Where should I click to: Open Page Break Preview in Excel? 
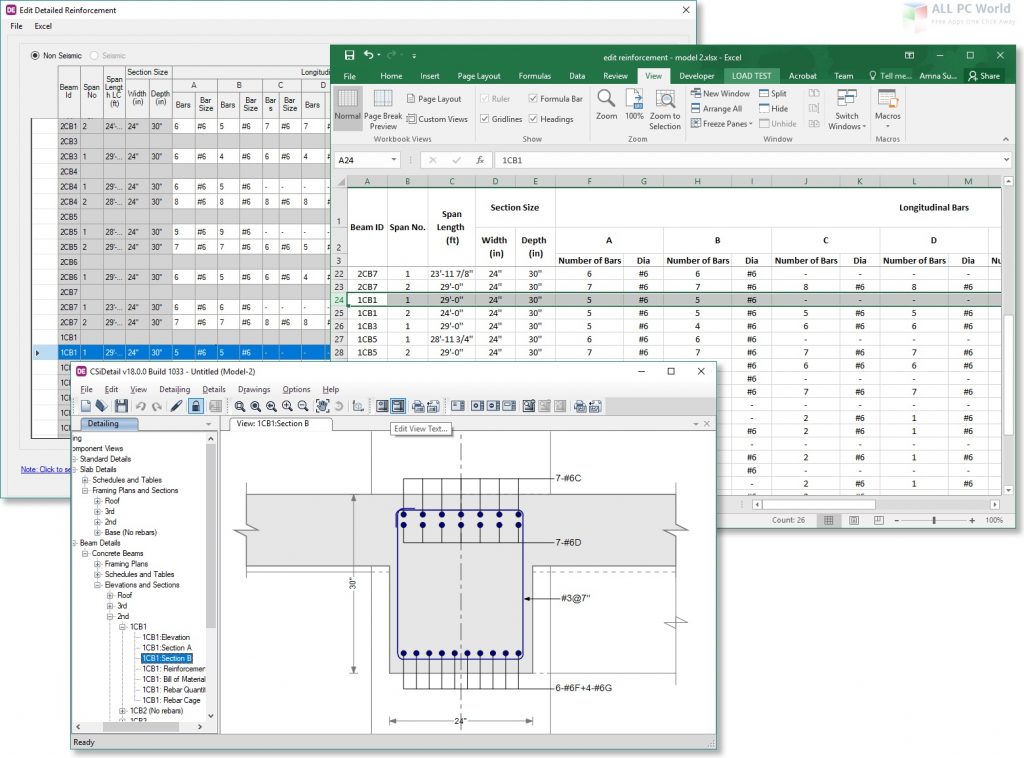(383, 109)
